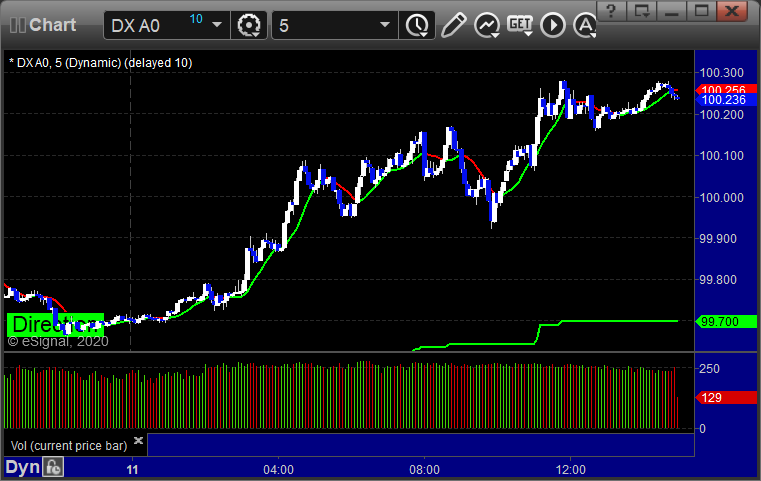Toggle the Dyn dynamic scaling label
Viewport: 761px width, 481px height.
click(x=22, y=467)
